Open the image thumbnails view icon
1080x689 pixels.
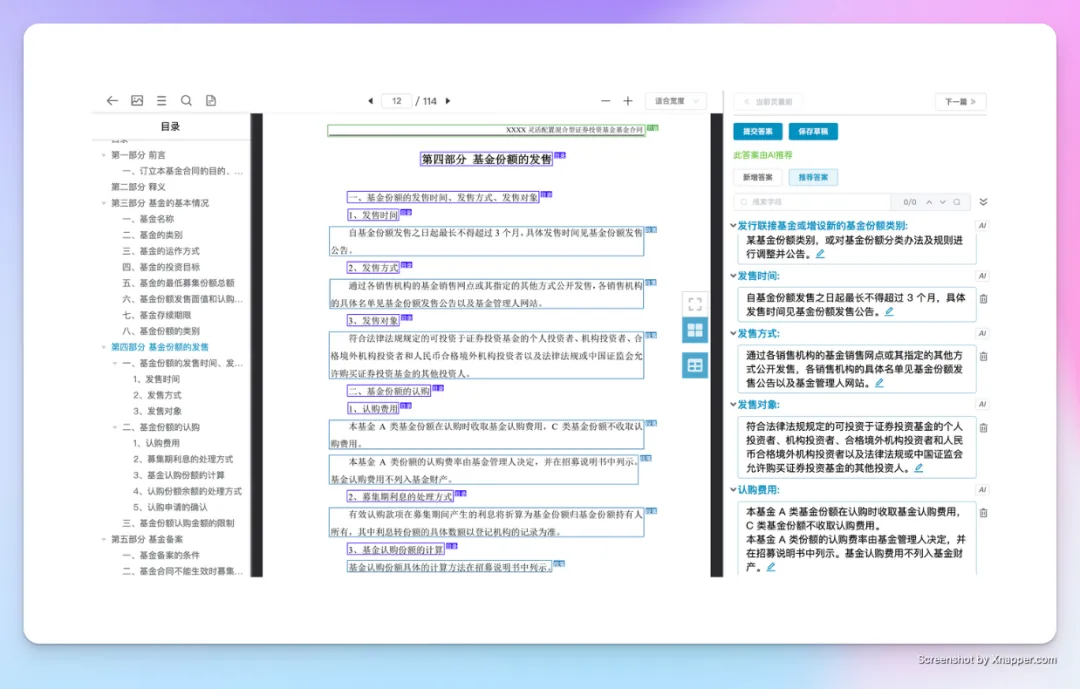coord(137,101)
